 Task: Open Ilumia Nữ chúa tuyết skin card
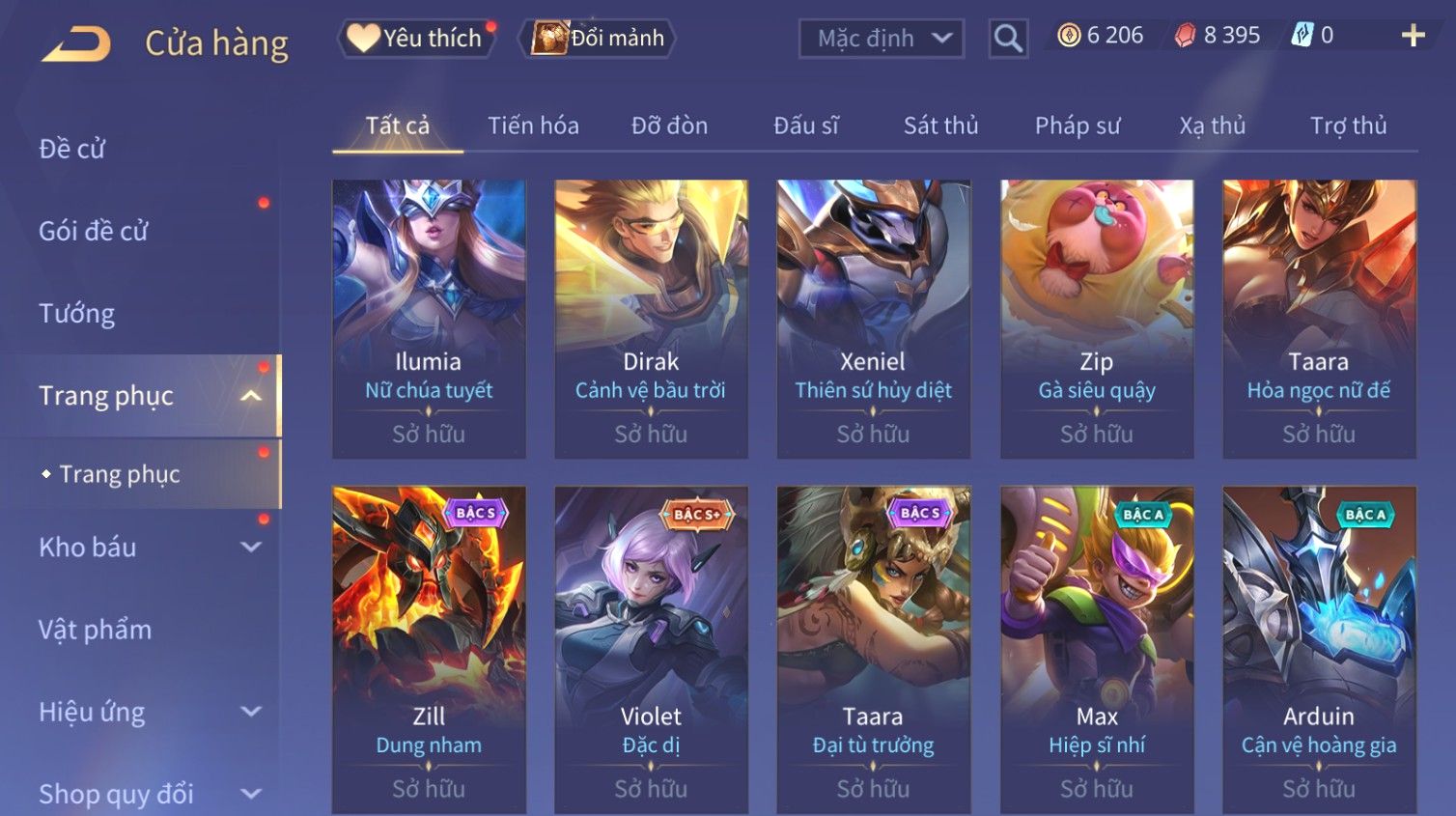[429, 319]
